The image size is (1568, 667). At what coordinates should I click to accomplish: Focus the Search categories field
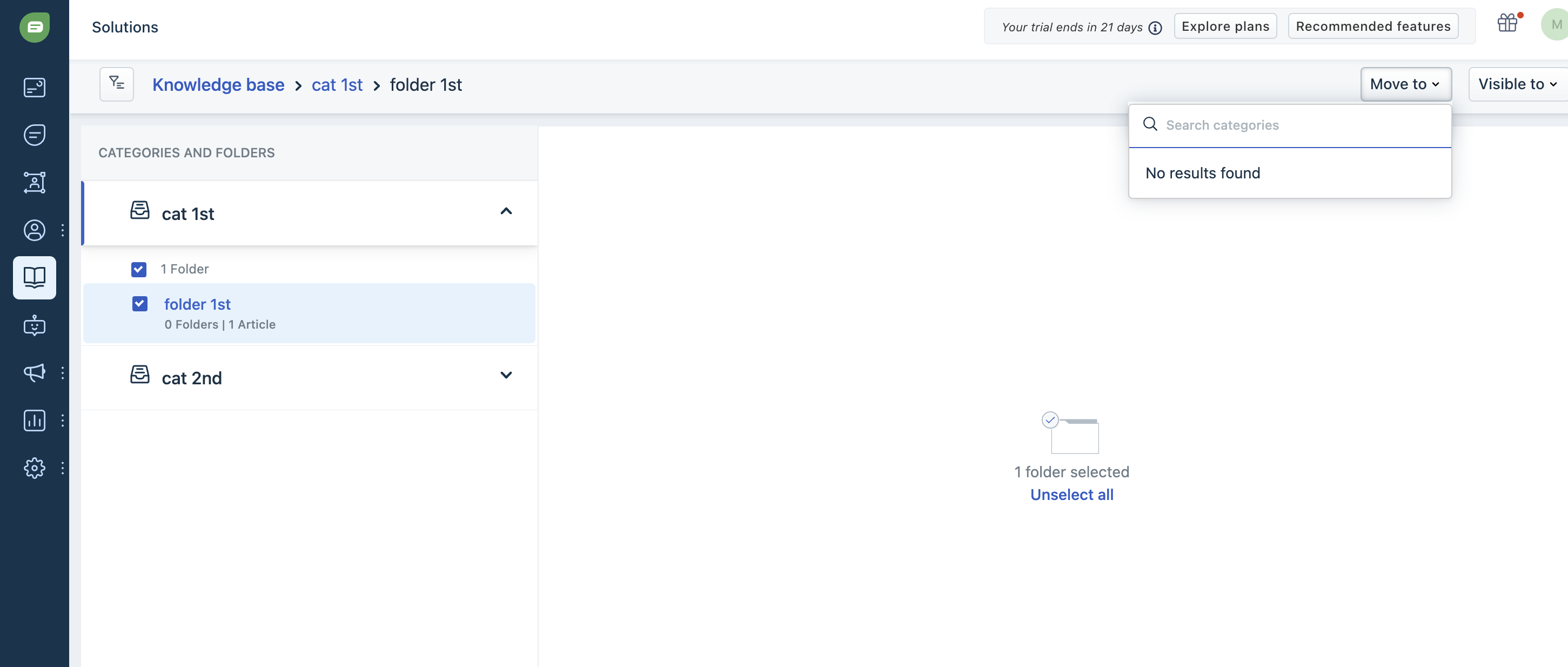click(1303, 125)
